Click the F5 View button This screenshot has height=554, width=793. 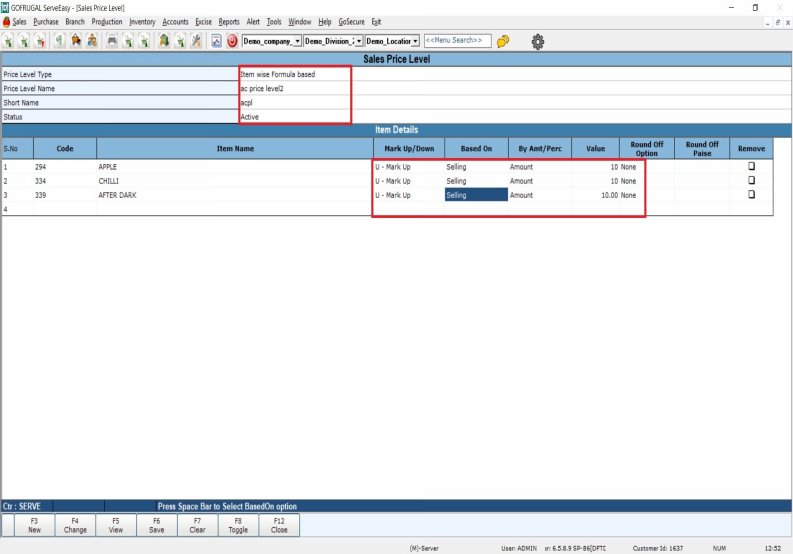pos(116,525)
